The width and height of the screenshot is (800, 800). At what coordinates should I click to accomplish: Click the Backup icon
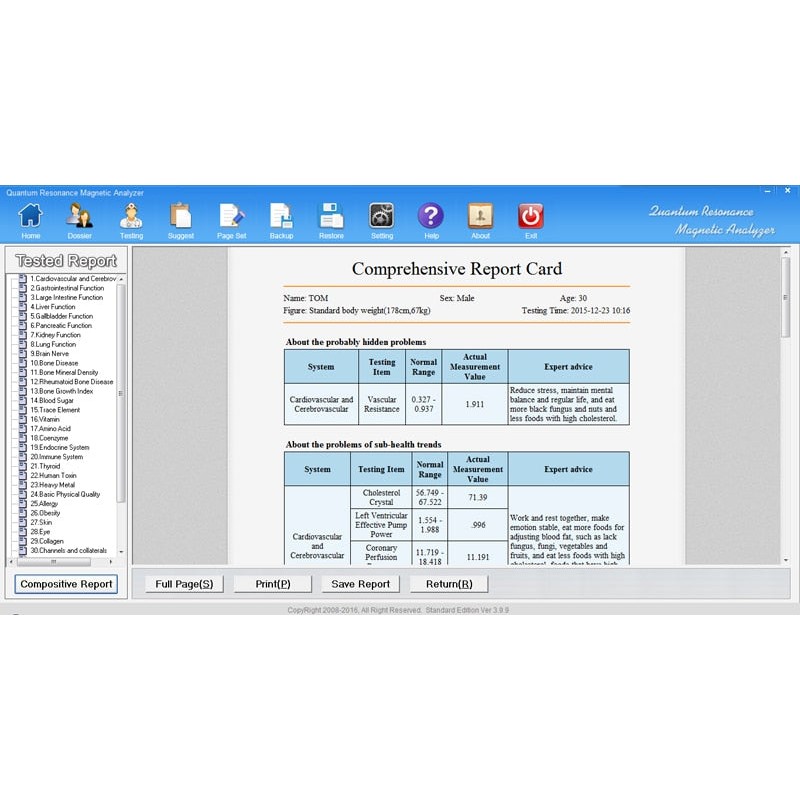[281, 216]
